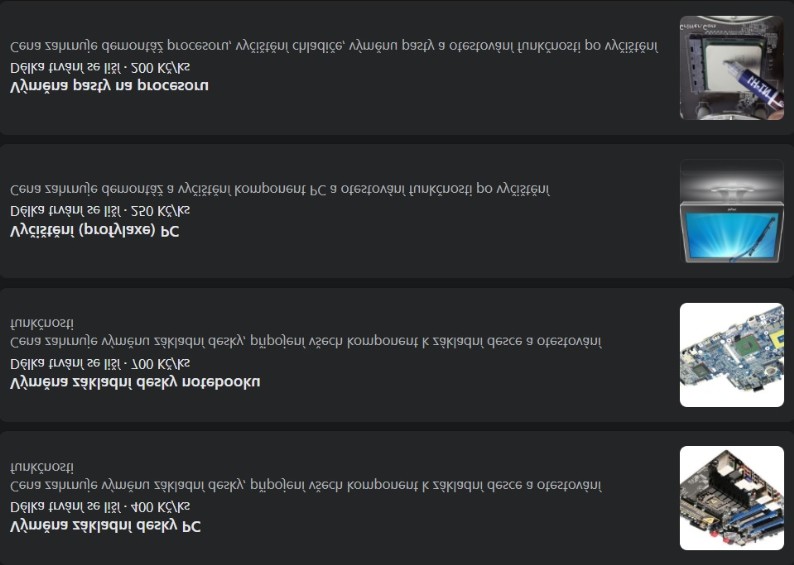Open the PC cleaning monitor thumbnail
This screenshot has height=565, width=794.
732,211
